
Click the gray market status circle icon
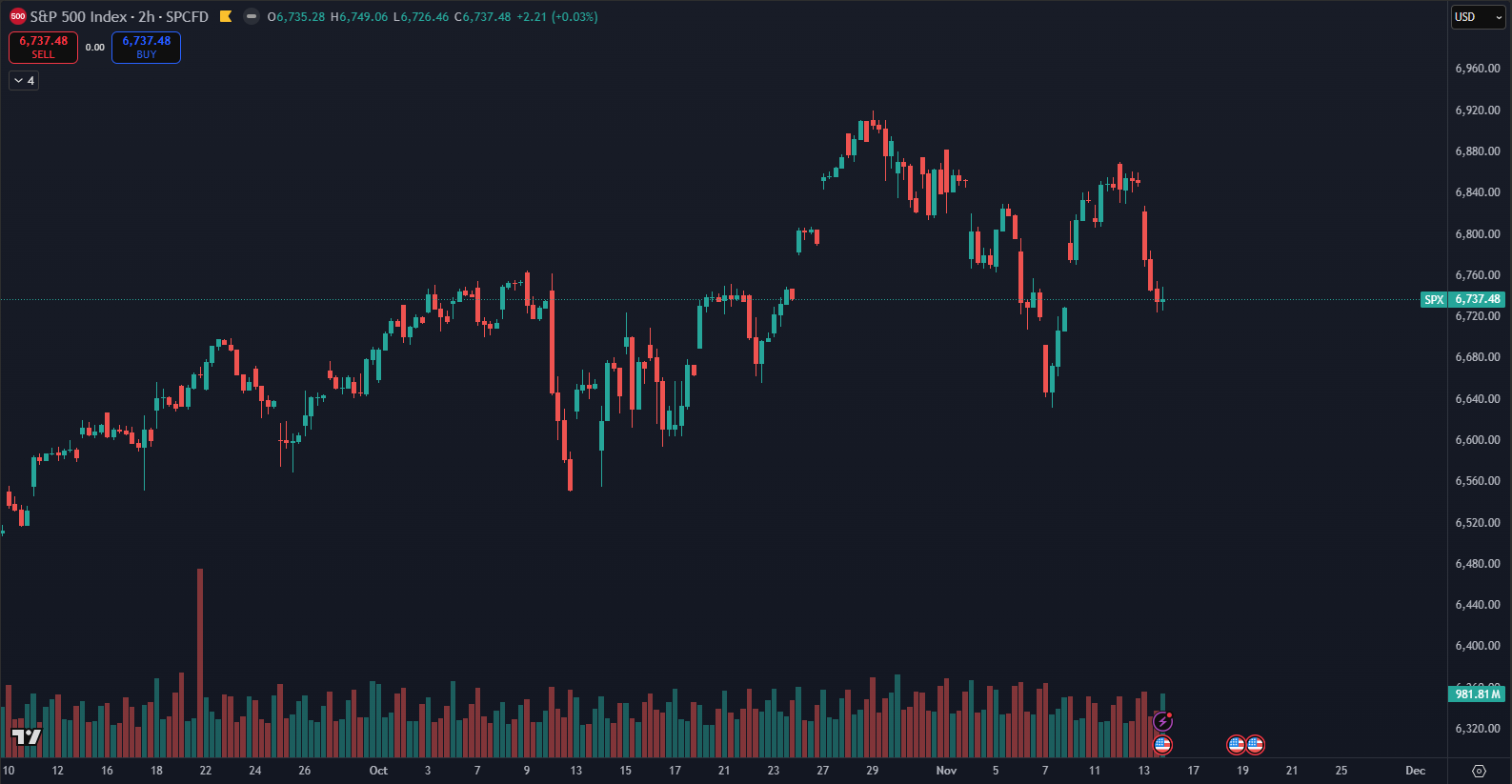click(251, 16)
